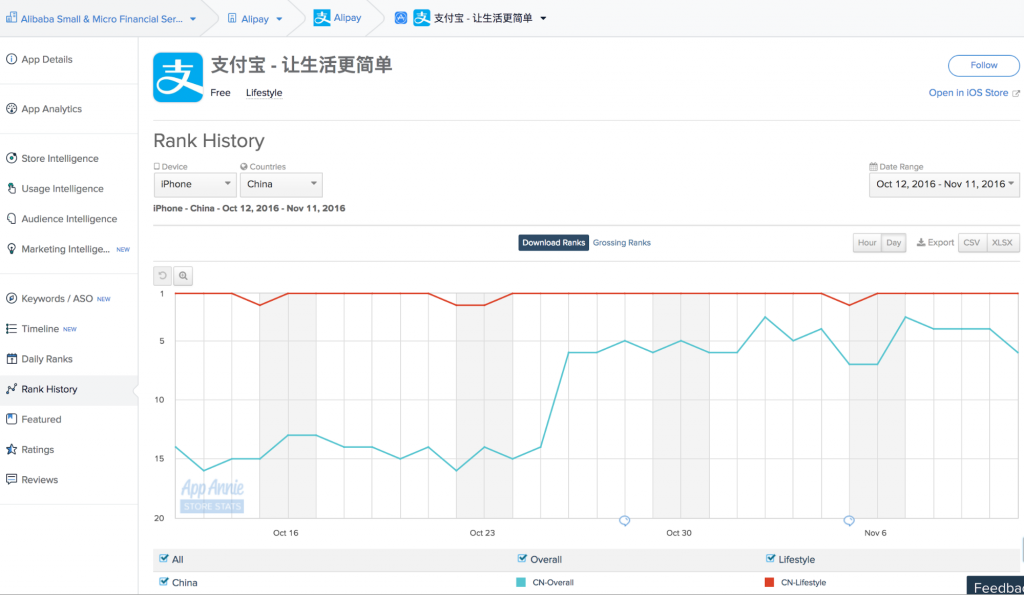Click the Timeline list icon
This screenshot has width=1024, height=595.
11,329
